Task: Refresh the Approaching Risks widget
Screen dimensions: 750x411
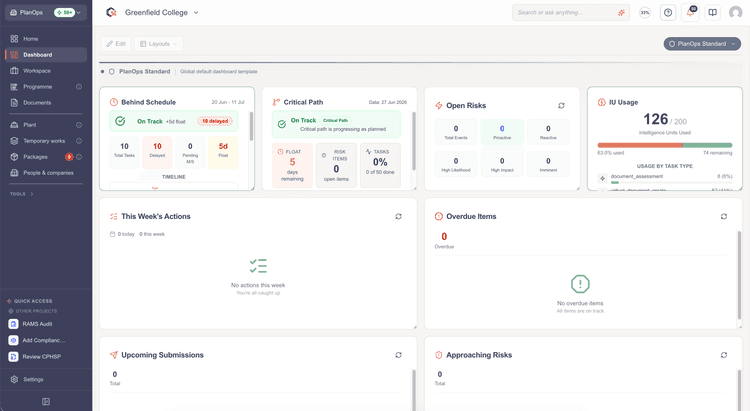Action: click(x=724, y=355)
